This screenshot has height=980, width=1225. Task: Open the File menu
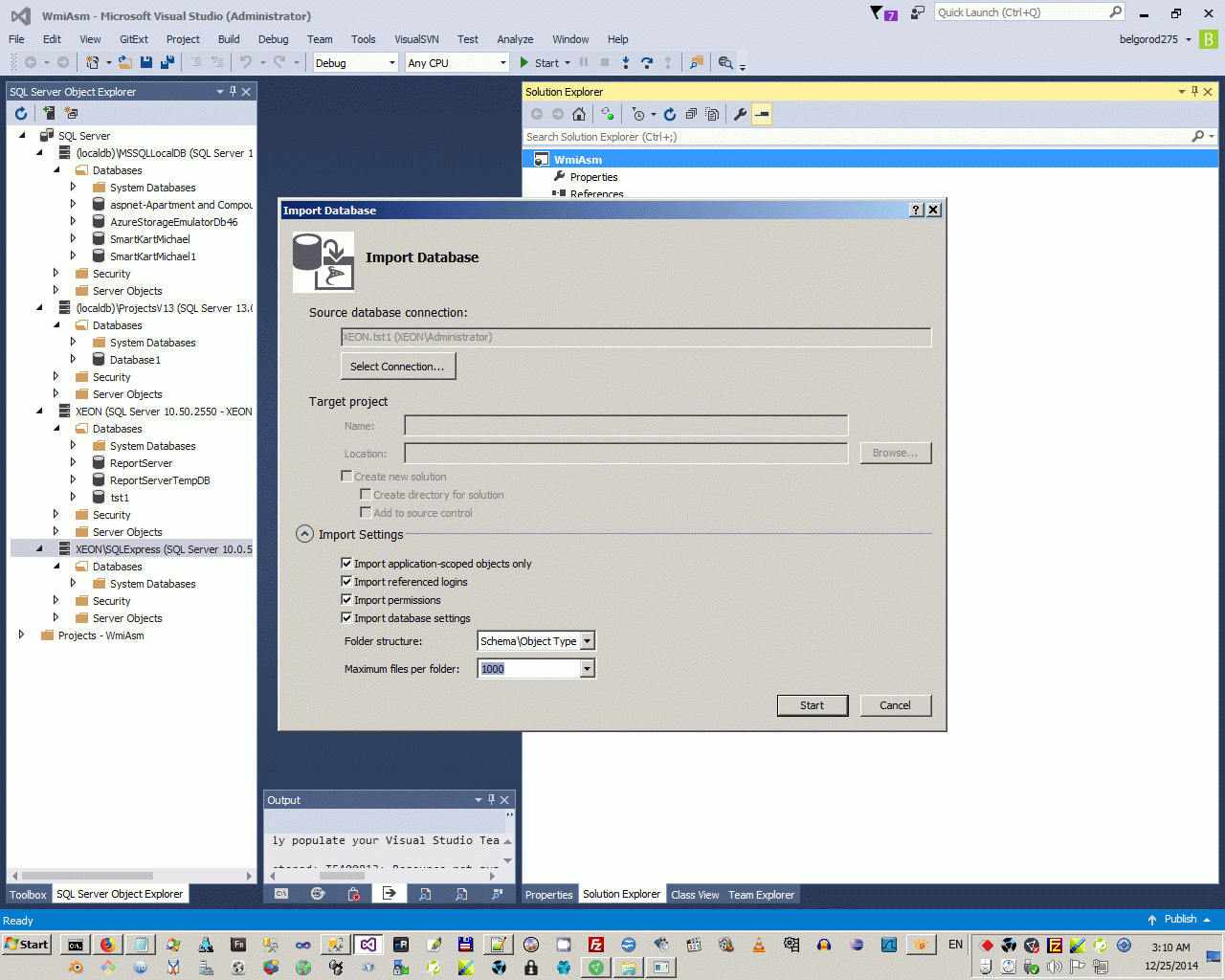[17, 39]
